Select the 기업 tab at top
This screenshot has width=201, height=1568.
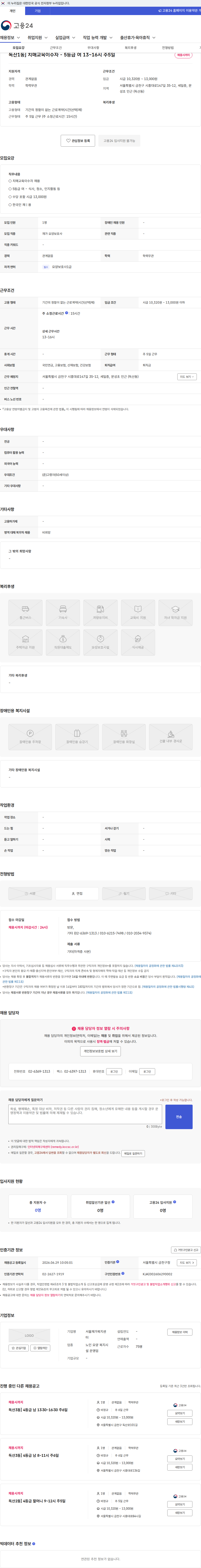[38, 11]
